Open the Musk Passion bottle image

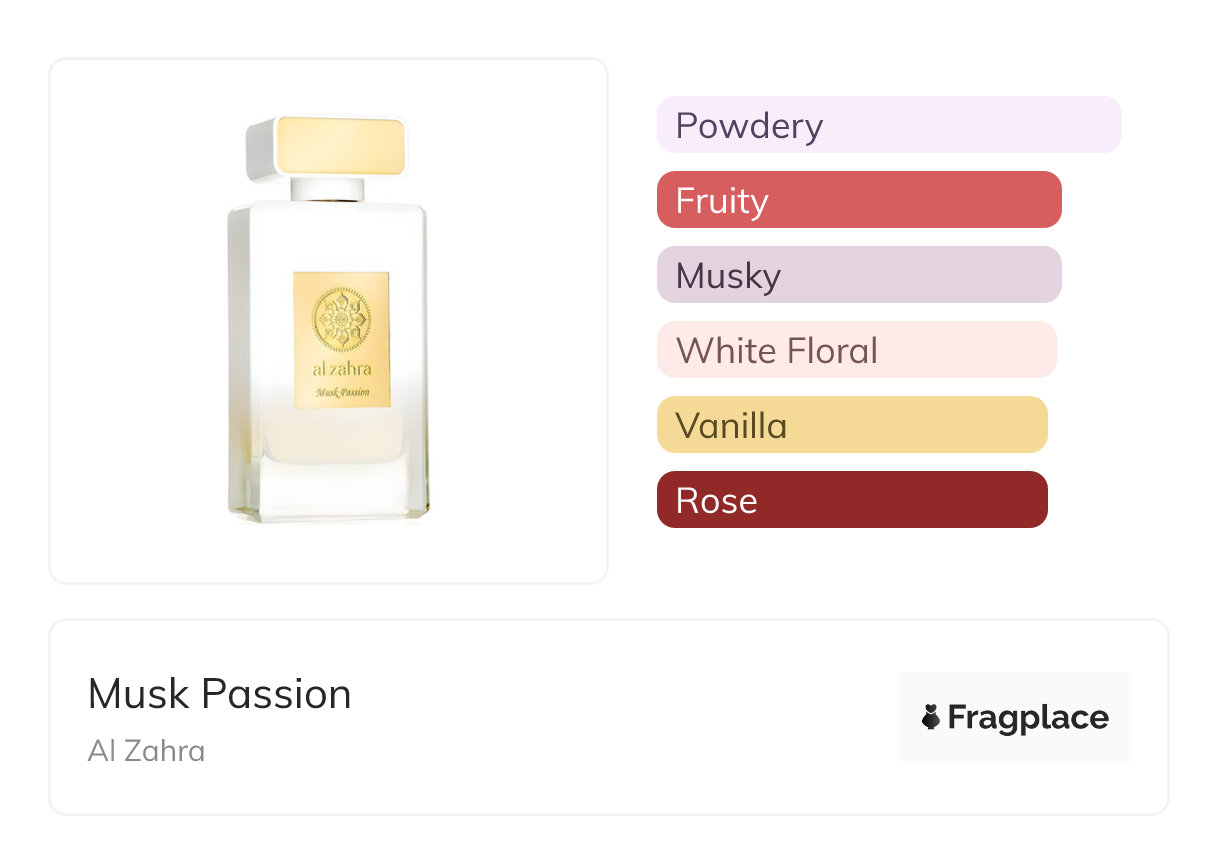(329, 320)
